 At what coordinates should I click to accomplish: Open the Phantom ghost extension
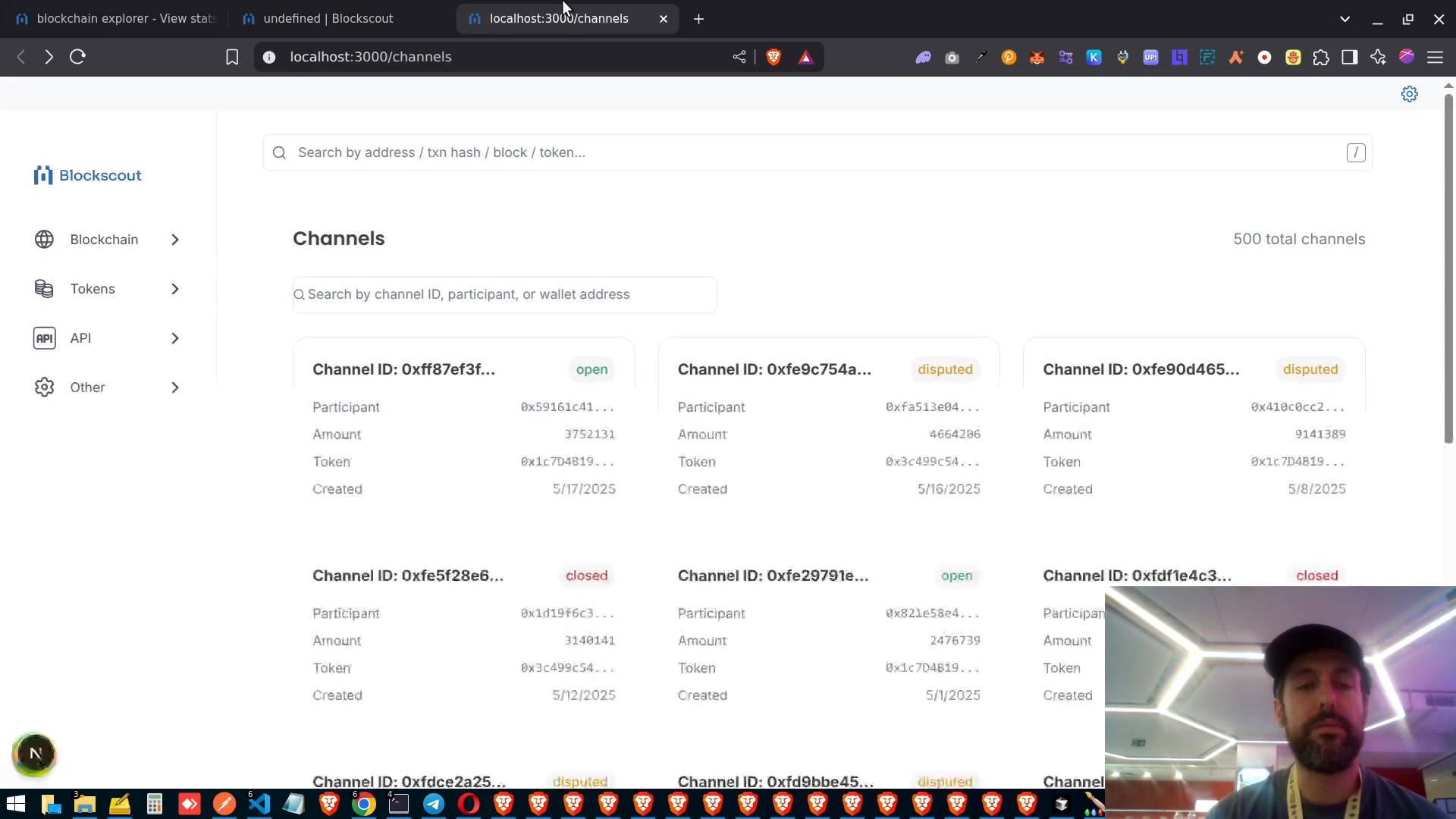pyautogui.click(x=923, y=57)
